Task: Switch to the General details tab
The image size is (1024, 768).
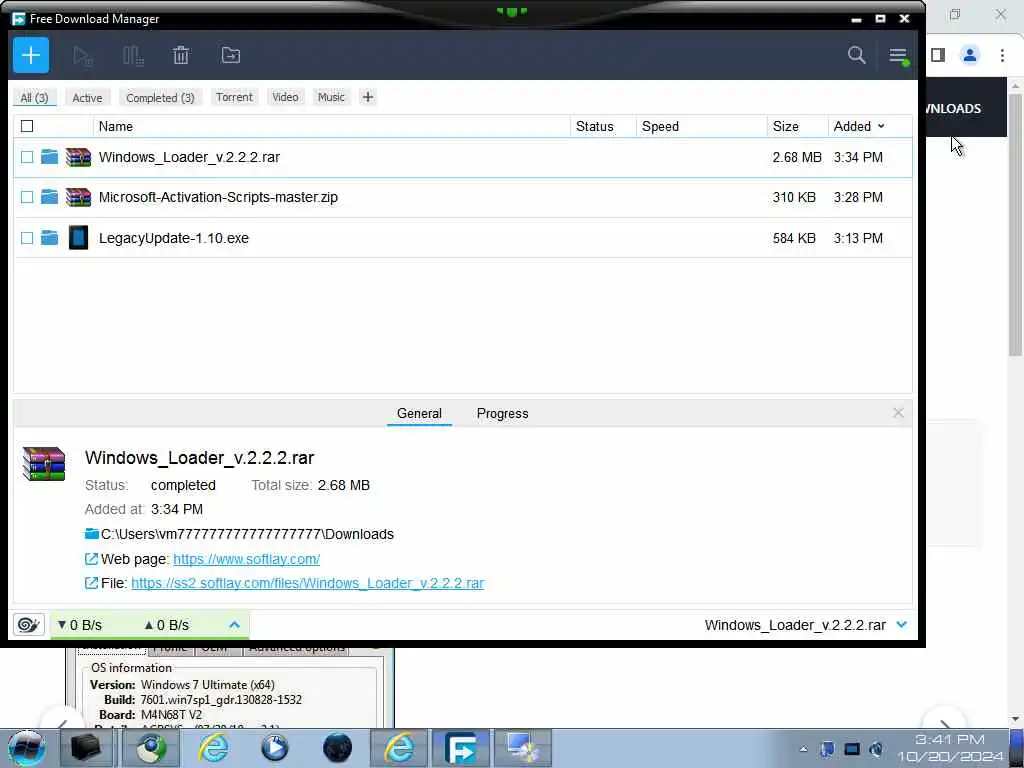Action: coord(419,413)
